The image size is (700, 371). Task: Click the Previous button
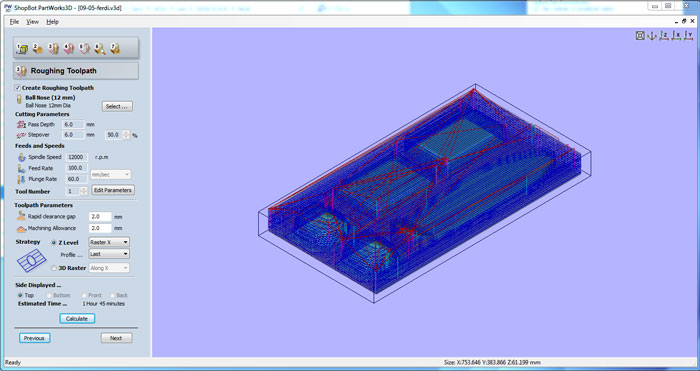(34, 338)
